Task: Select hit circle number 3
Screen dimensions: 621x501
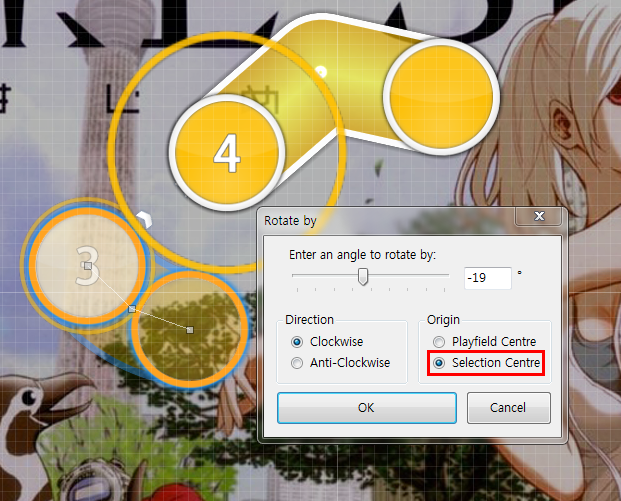Action: tap(87, 266)
